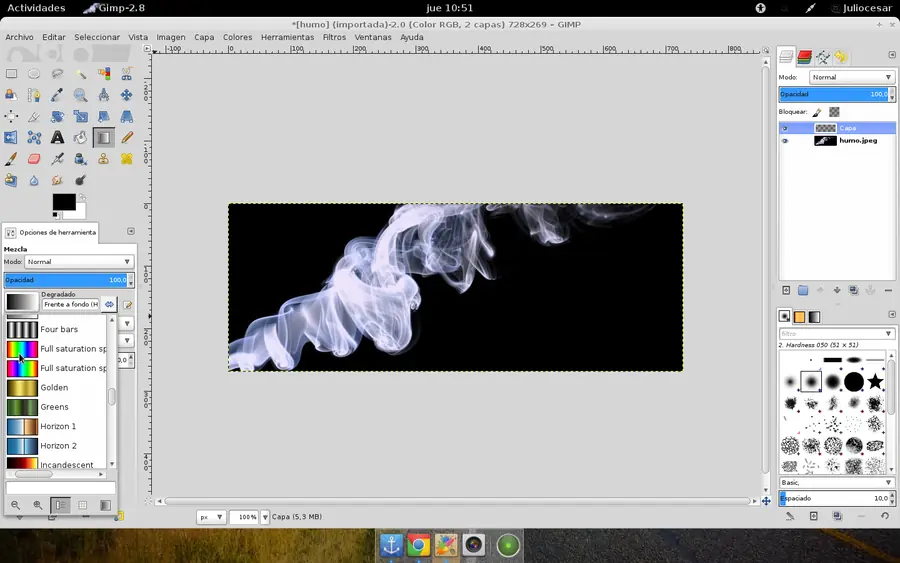Open the zoom percentage dropdown at 100%
This screenshot has width=900, height=563.
pyautogui.click(x=265, y=517)
